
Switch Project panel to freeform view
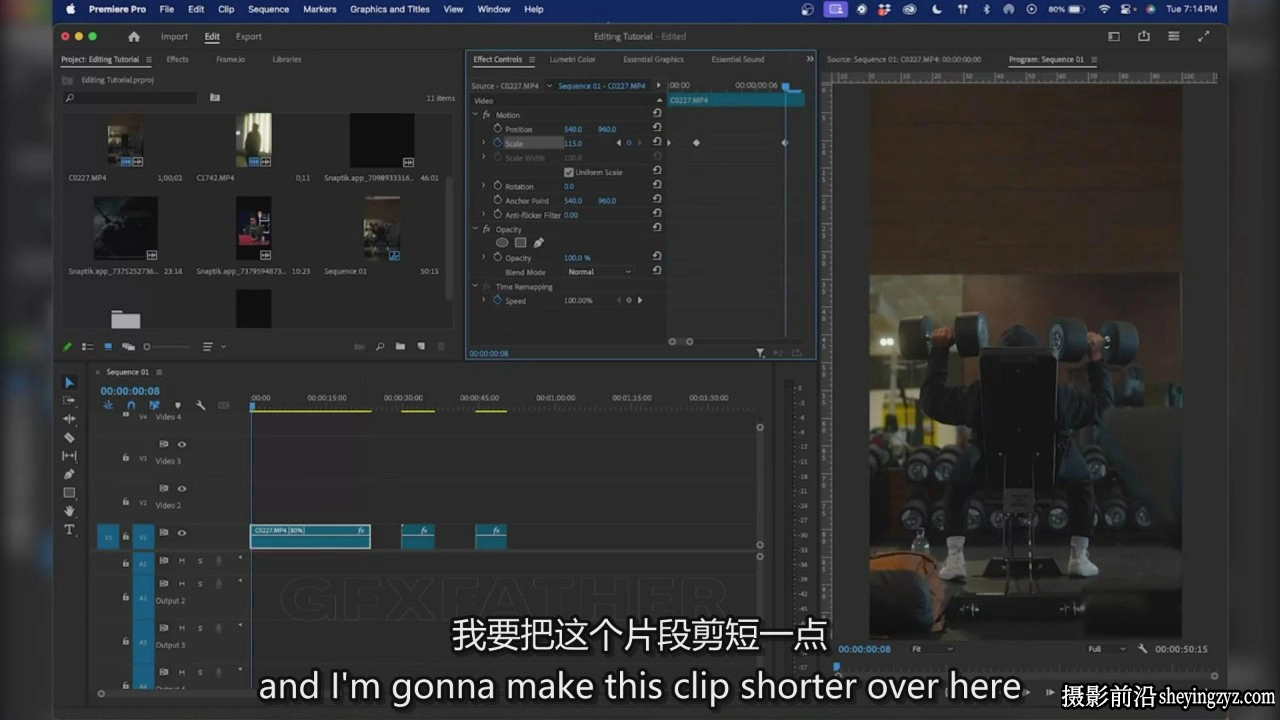point(128,347)
